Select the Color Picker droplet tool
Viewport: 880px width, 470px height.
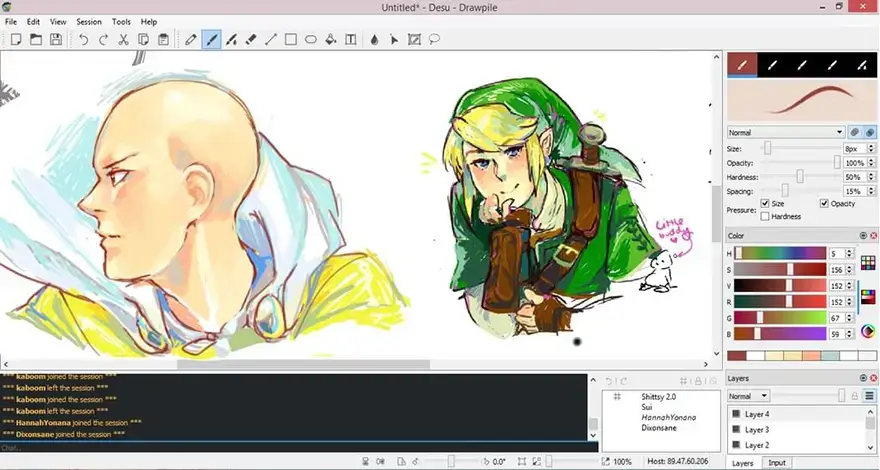(374, 39)
